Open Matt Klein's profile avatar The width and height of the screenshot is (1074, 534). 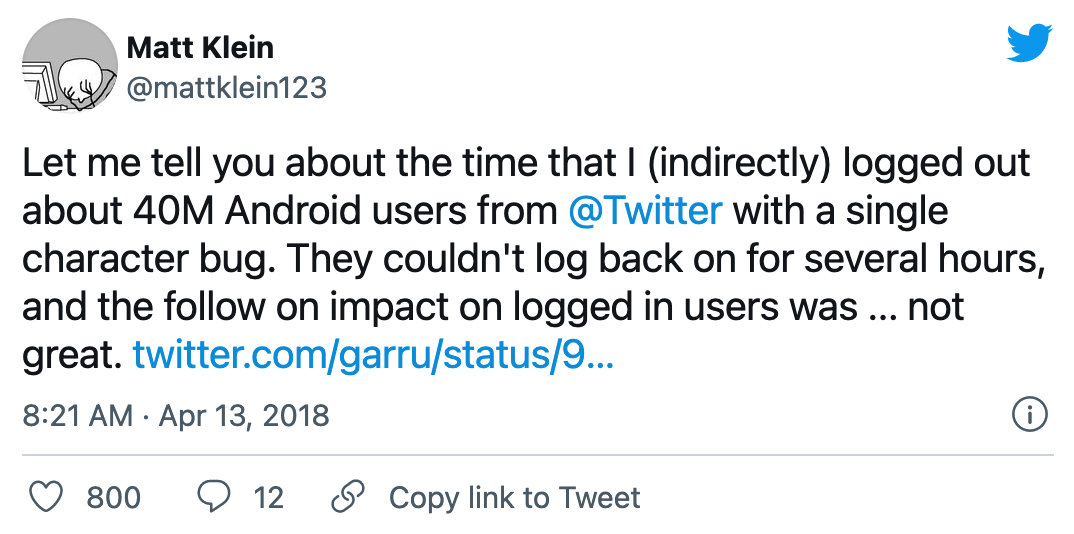pyautogui.click(x=64, y=65)
